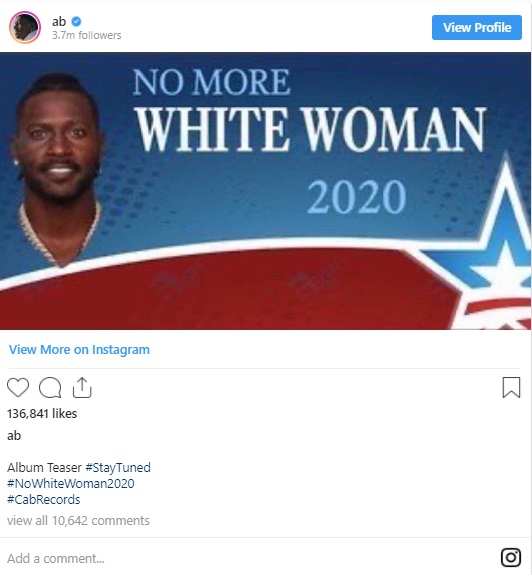Share the post using the upload arrow icon
This screenshot has height=575, width=532.
[82, 387]
